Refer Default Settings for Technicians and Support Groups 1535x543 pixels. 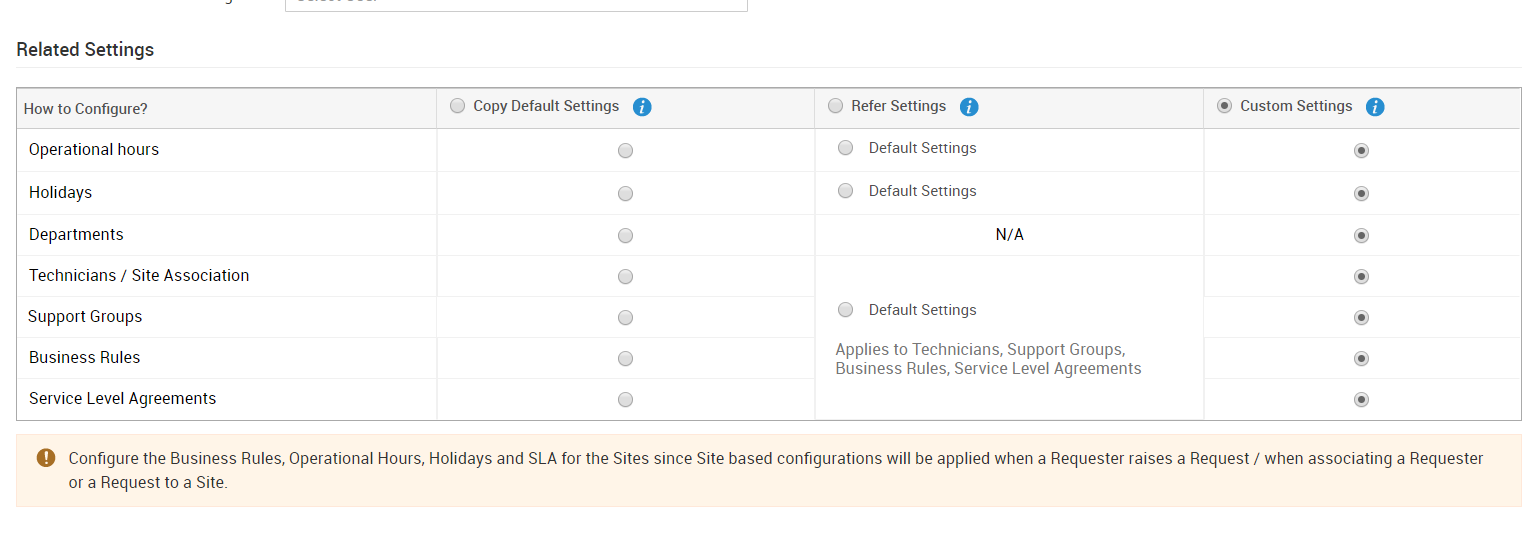846,310
